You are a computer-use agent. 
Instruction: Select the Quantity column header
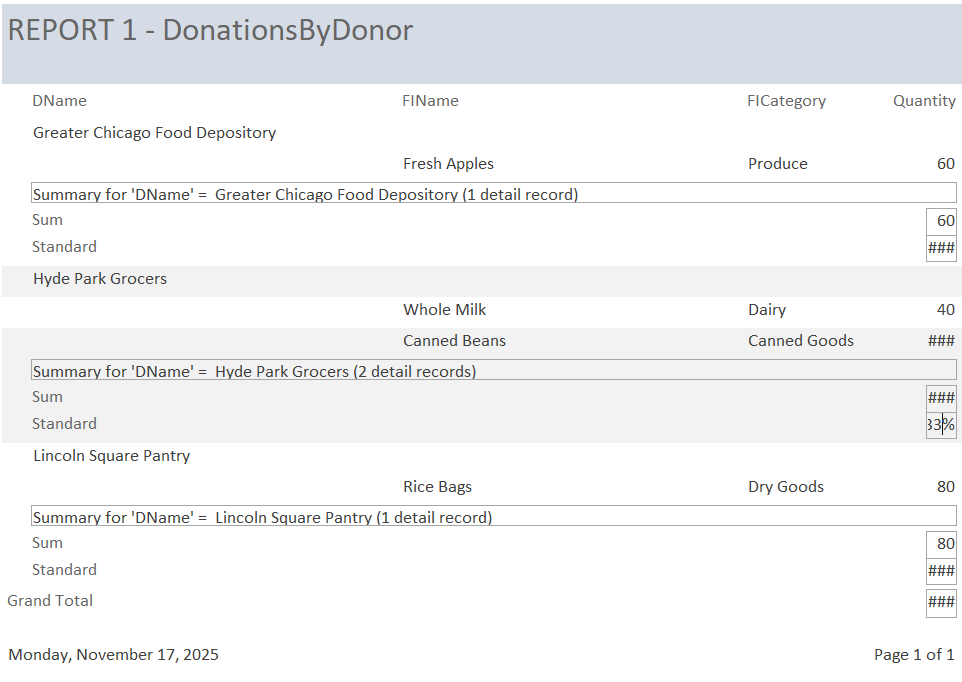pyautogui.click(x=924, y=101)
